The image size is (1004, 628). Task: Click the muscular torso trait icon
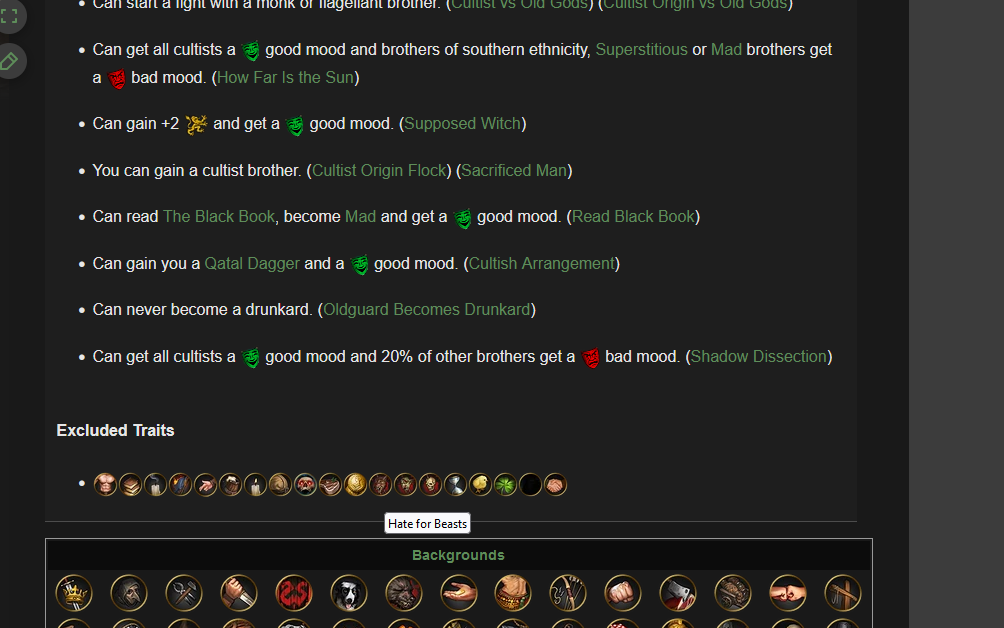coord(105,485)
